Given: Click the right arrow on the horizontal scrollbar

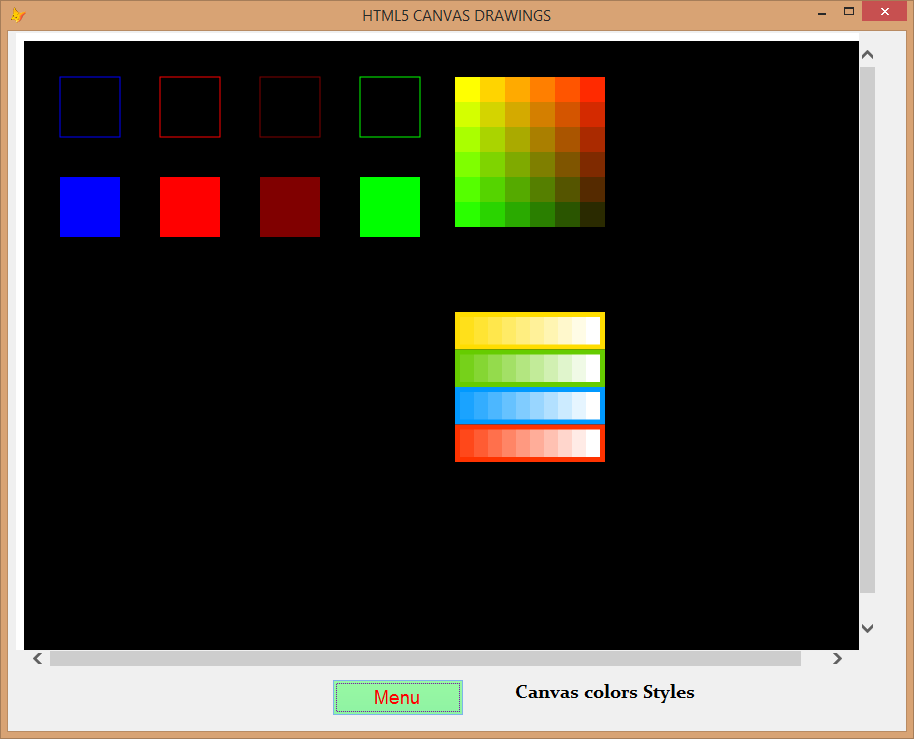Looking at the screenshot, I should click(x=838, y=658).
